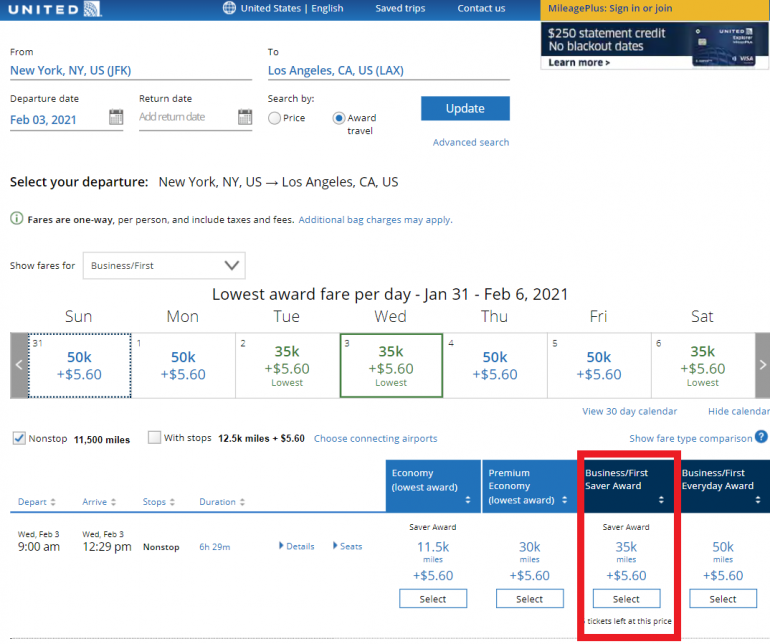770x644 pixels.
Task: Click the blue Update button
Action: coord(465,108)
